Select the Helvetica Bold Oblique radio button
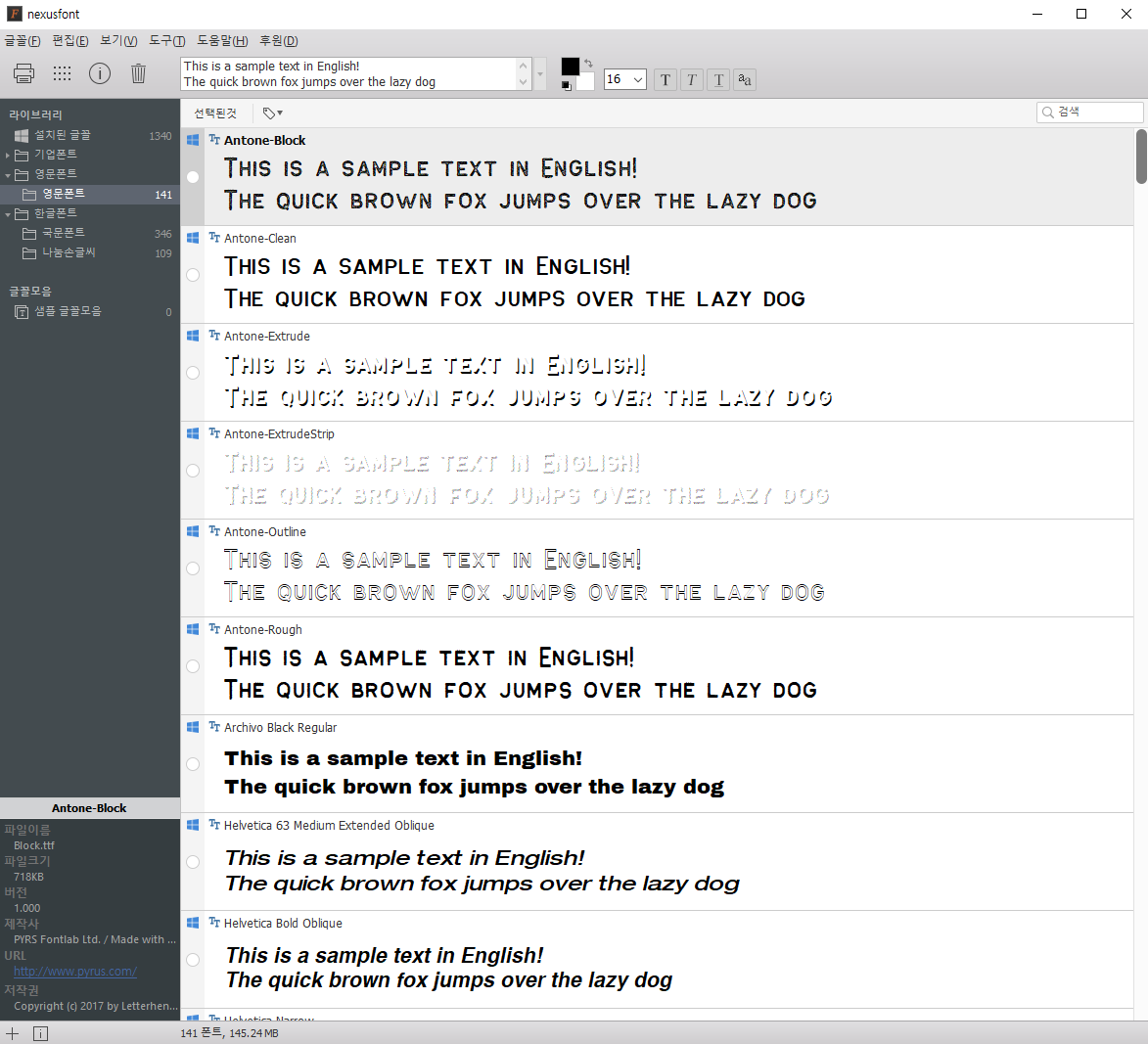1148x1044 pixels. point(193,960)
